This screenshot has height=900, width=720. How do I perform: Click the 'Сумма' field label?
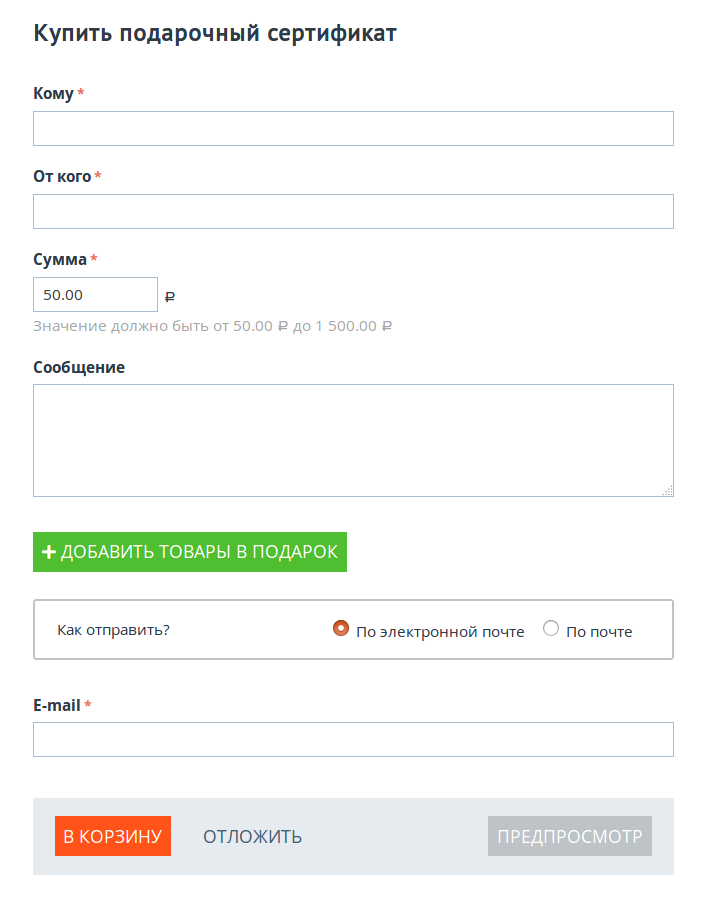tap(60, 259)
